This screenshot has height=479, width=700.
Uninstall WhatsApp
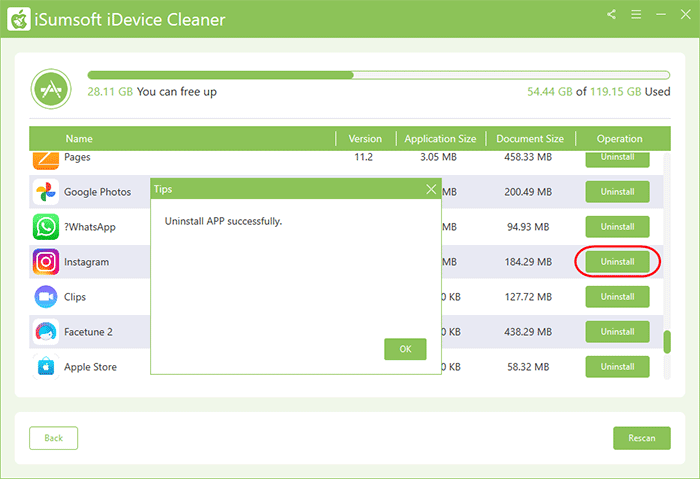point(617,227)
